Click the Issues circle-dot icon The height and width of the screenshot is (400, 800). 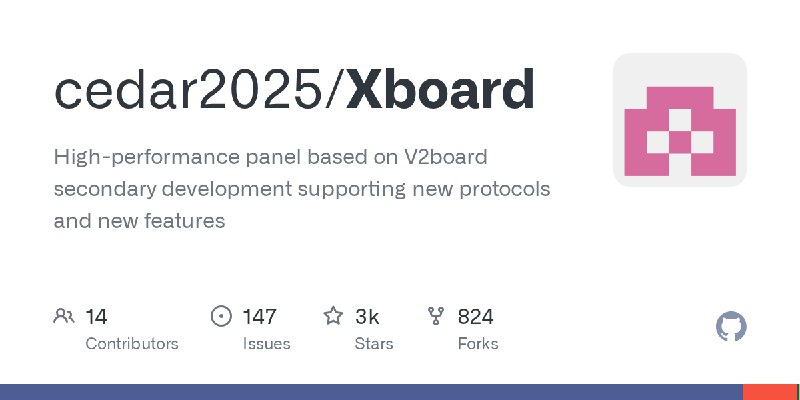point(222,317)
